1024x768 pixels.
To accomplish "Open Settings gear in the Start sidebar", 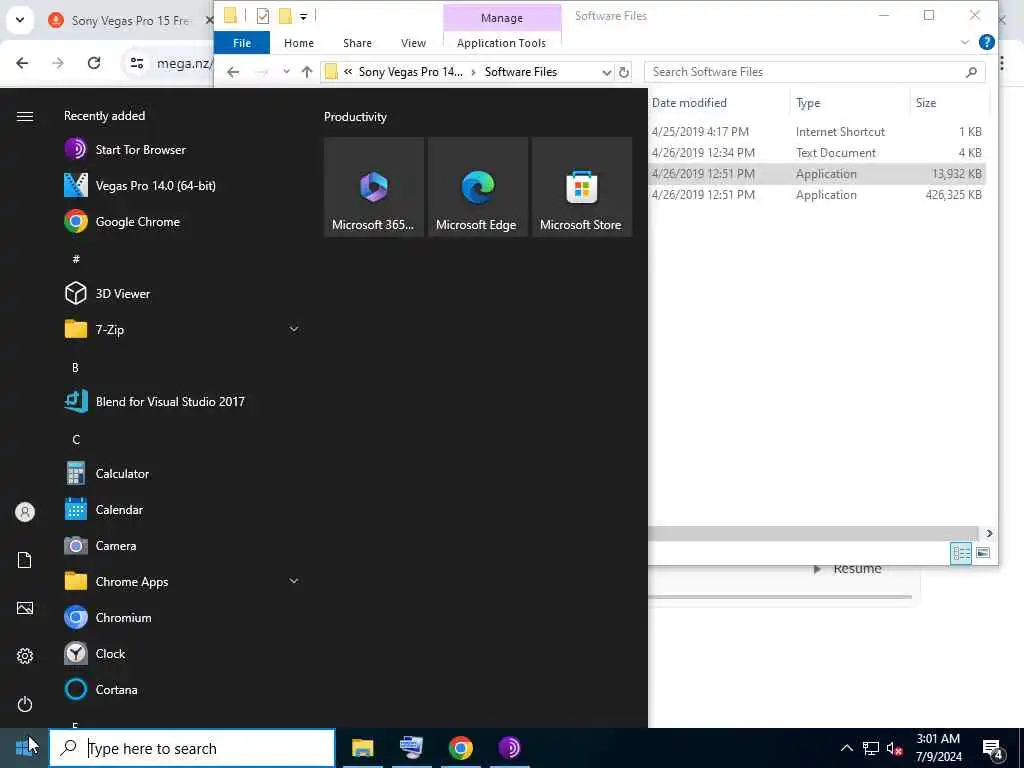I will (25, 656).
